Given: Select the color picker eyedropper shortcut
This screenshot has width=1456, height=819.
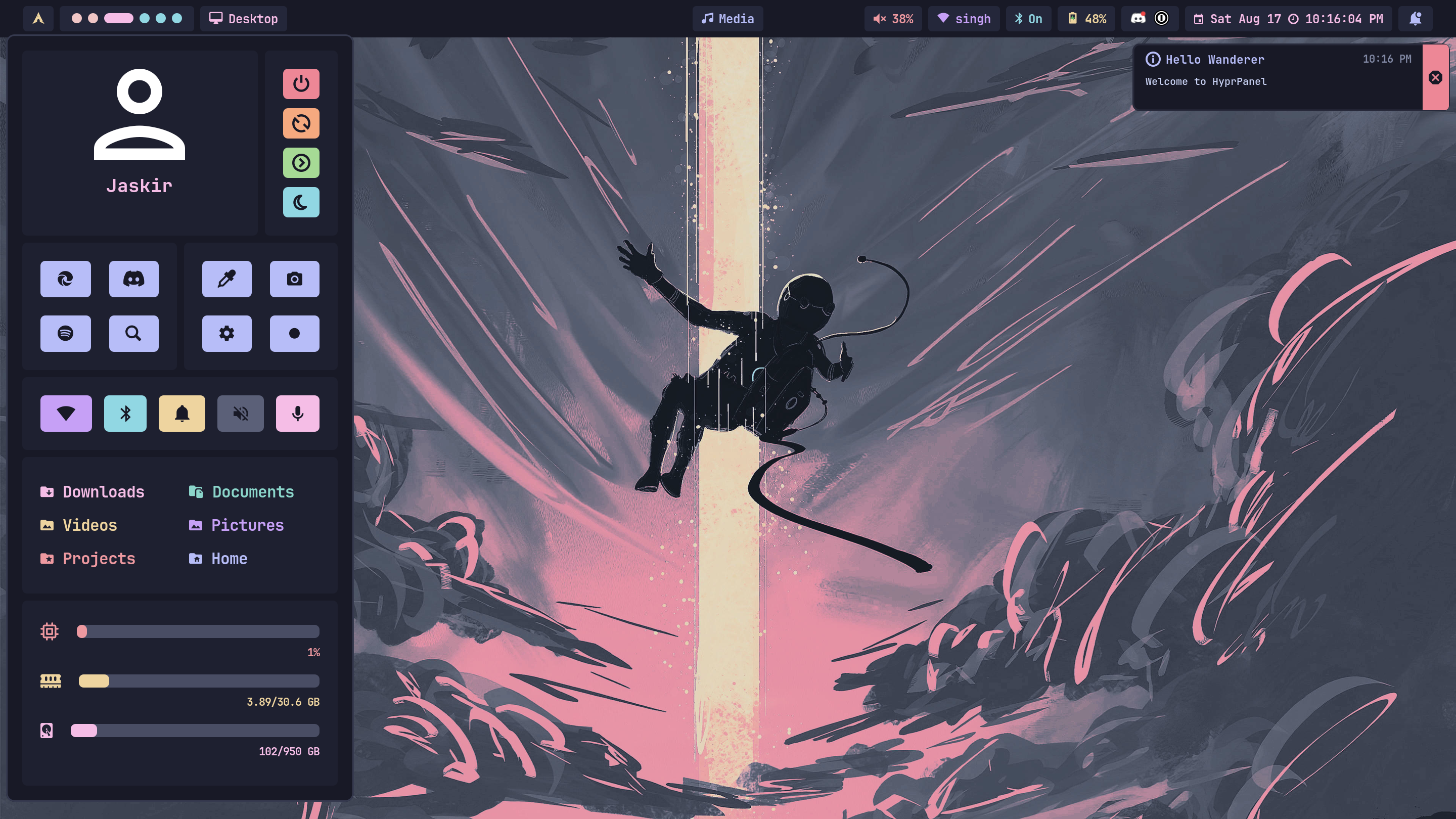Looking at the screenshot, I should (226, 279).
